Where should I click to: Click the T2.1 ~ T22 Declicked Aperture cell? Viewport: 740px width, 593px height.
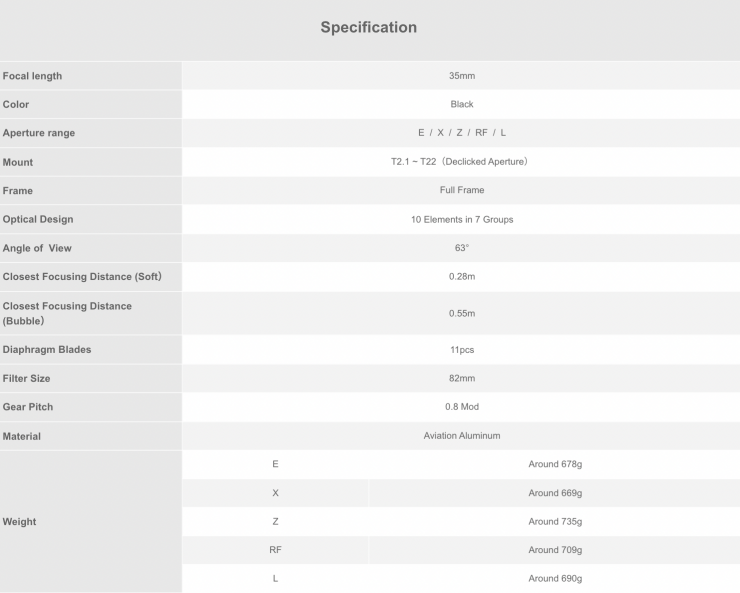461,161
